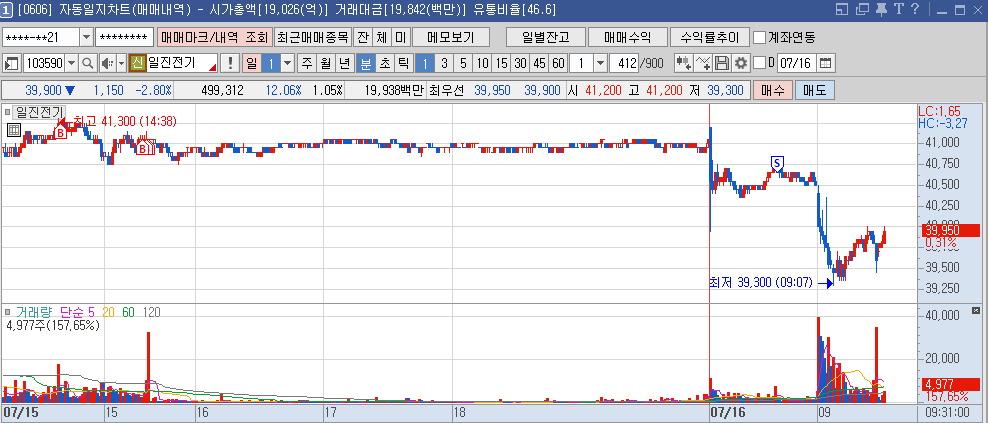Click 매매마크/내역 조회 button
Viewport: 988px width, 423px height.
click(x=214, y=37)
